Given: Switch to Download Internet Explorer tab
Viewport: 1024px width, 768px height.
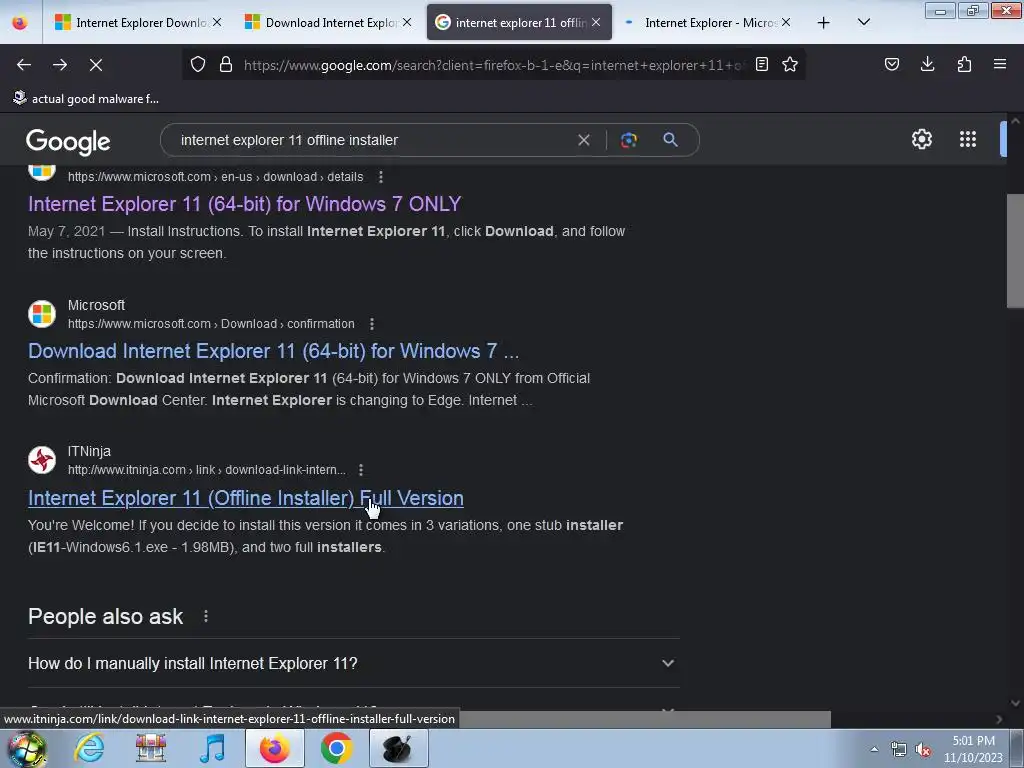Looking at the screenshot, I should coord(328,22).
